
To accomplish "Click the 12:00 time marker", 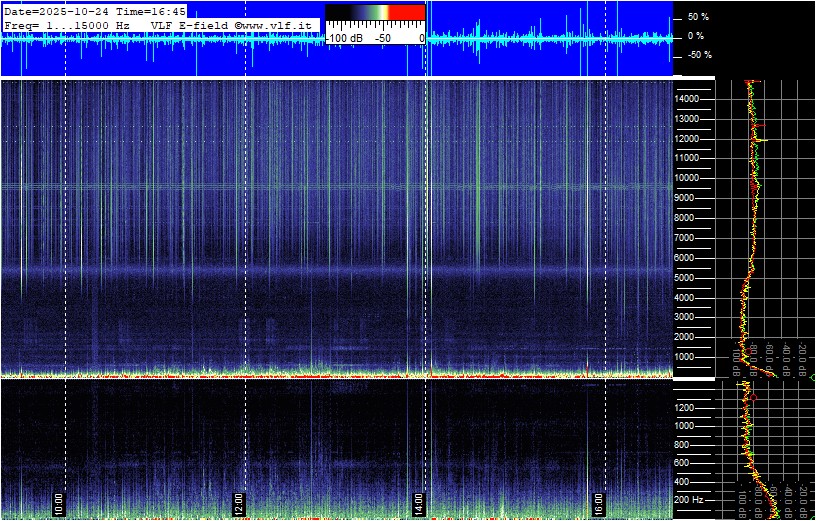I will [x=239, y=501].
